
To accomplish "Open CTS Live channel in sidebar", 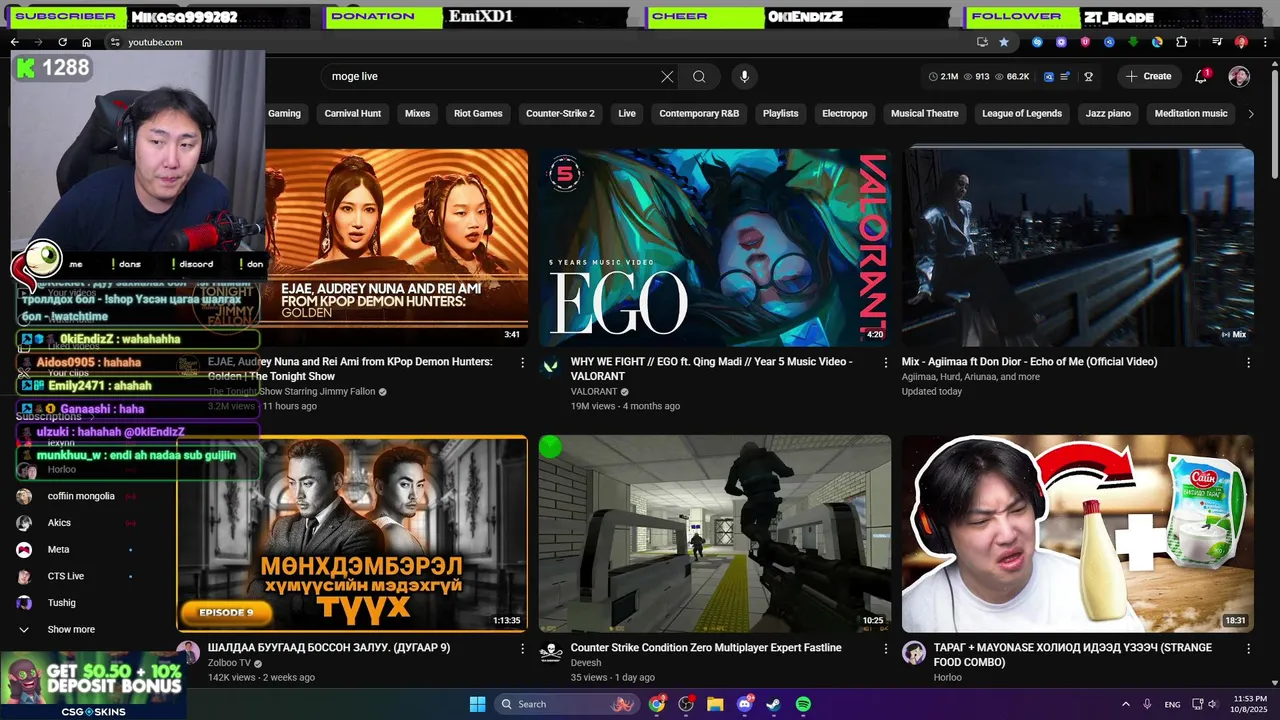I will click(65, 576).
